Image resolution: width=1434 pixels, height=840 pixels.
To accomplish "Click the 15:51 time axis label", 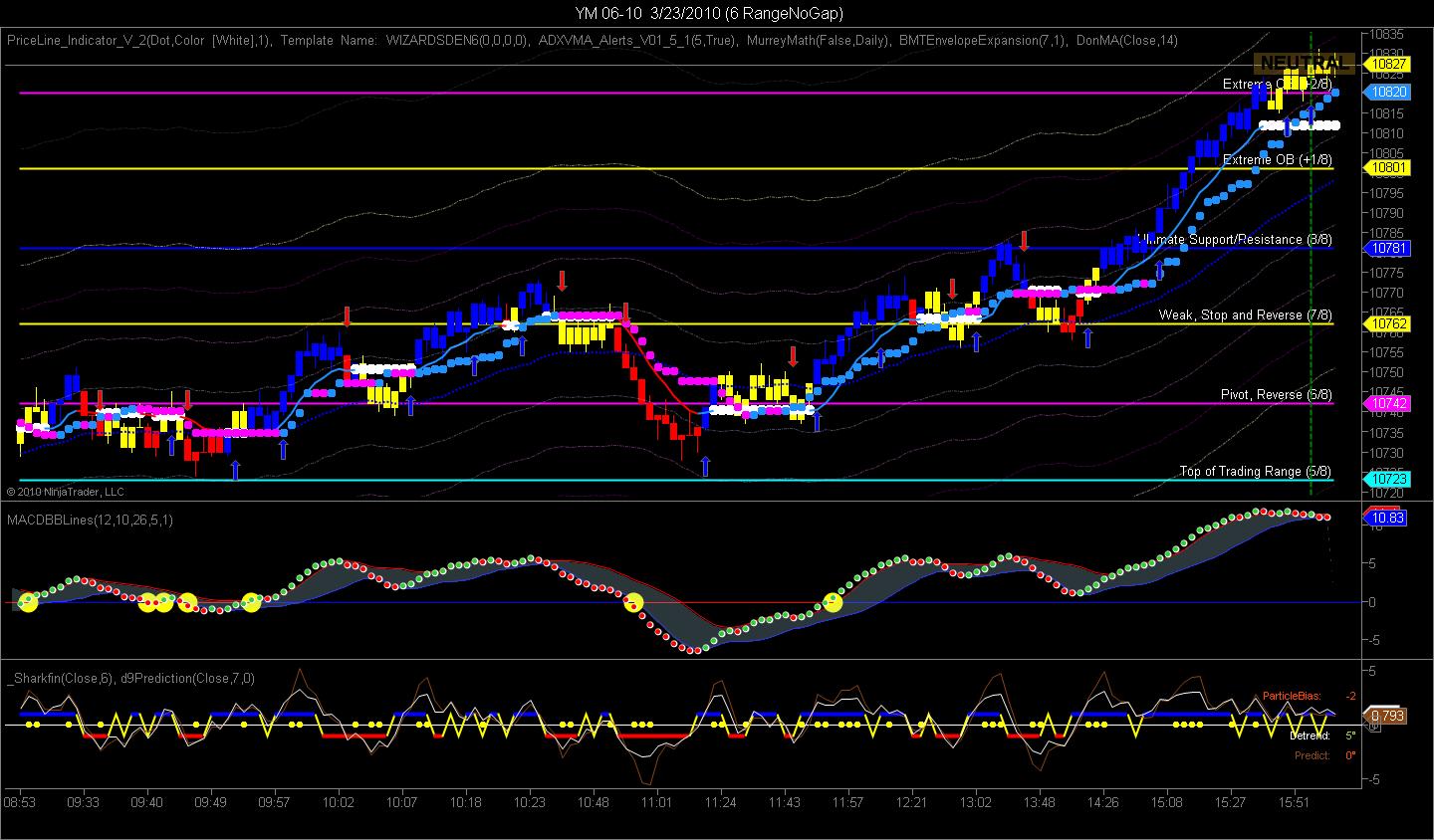I will pyautogui.click(x=1295, y=802).
